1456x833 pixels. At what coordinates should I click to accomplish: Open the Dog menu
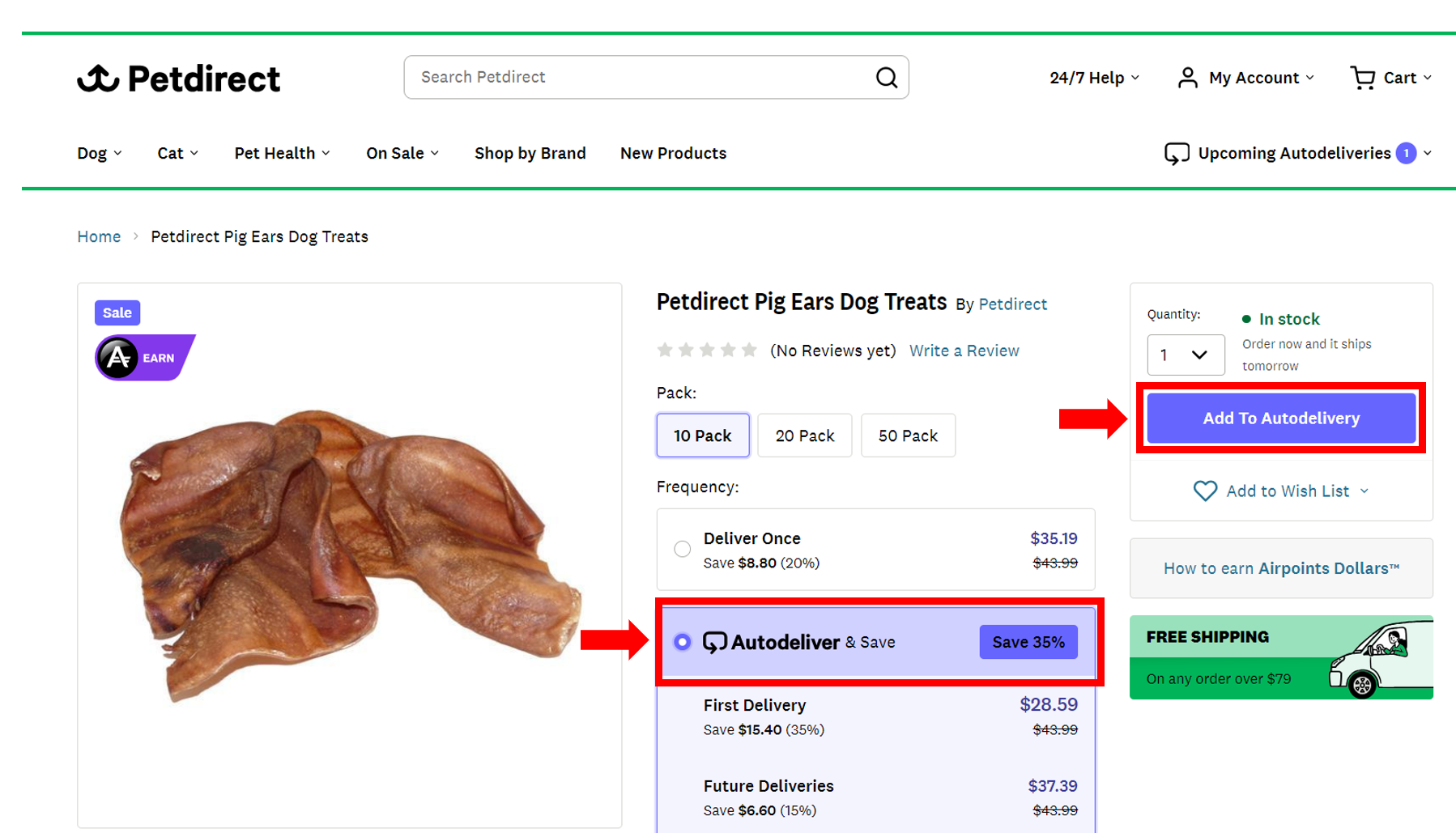coord(100,153)
